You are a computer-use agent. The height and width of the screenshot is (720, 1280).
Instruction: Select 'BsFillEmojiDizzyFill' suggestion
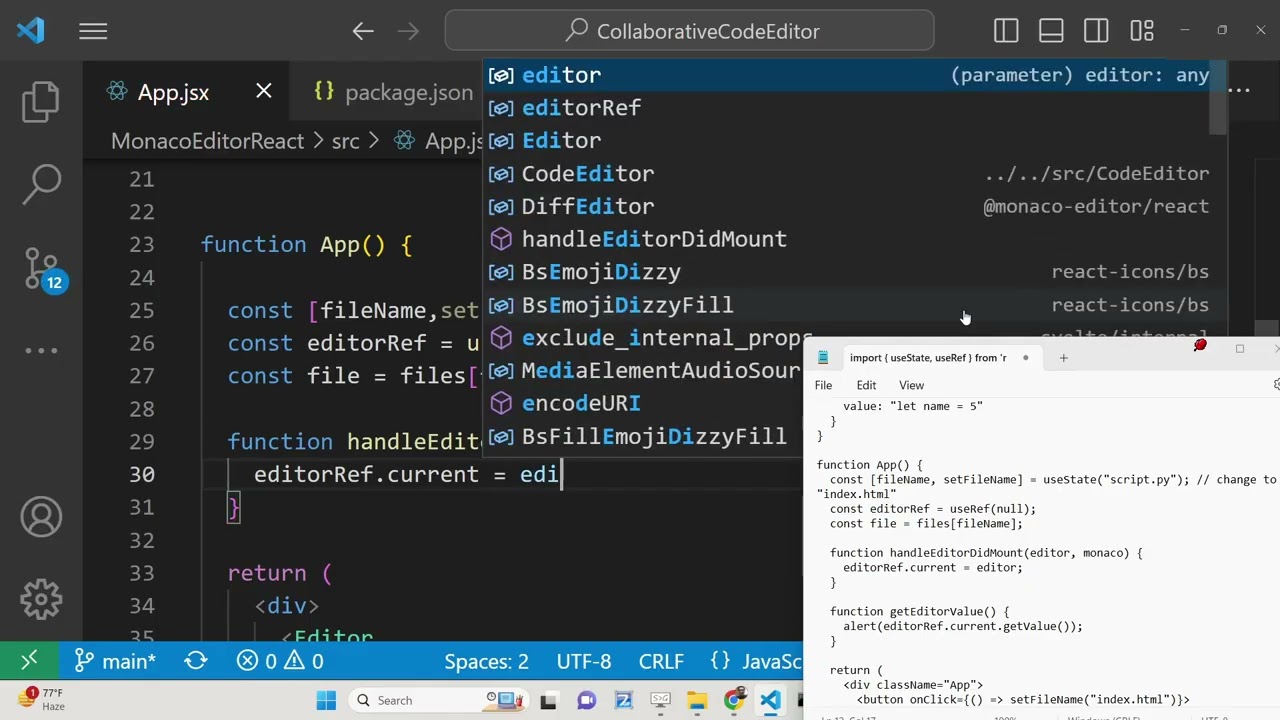(645, 437)
